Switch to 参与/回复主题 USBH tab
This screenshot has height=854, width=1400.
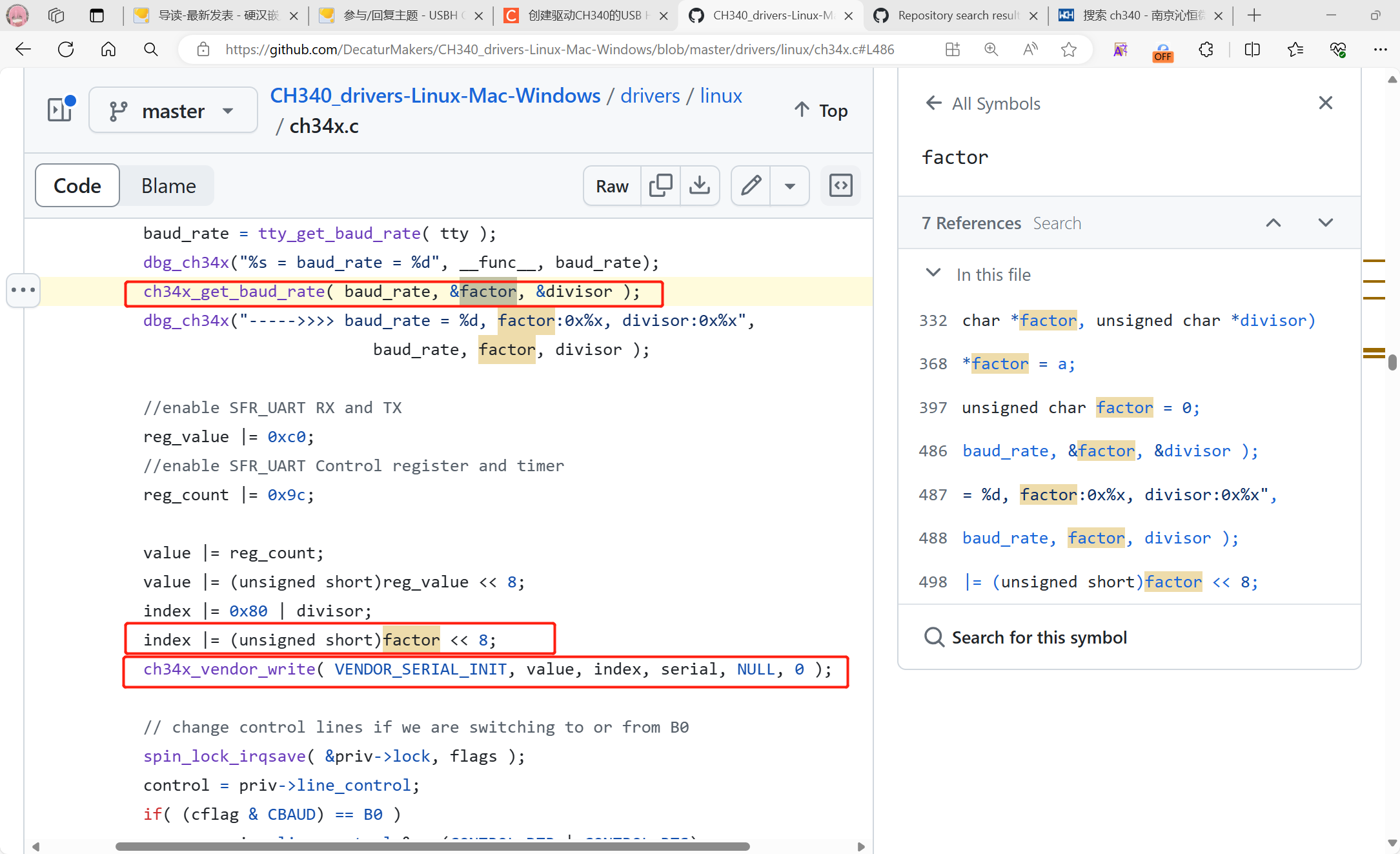coord(401,15)
